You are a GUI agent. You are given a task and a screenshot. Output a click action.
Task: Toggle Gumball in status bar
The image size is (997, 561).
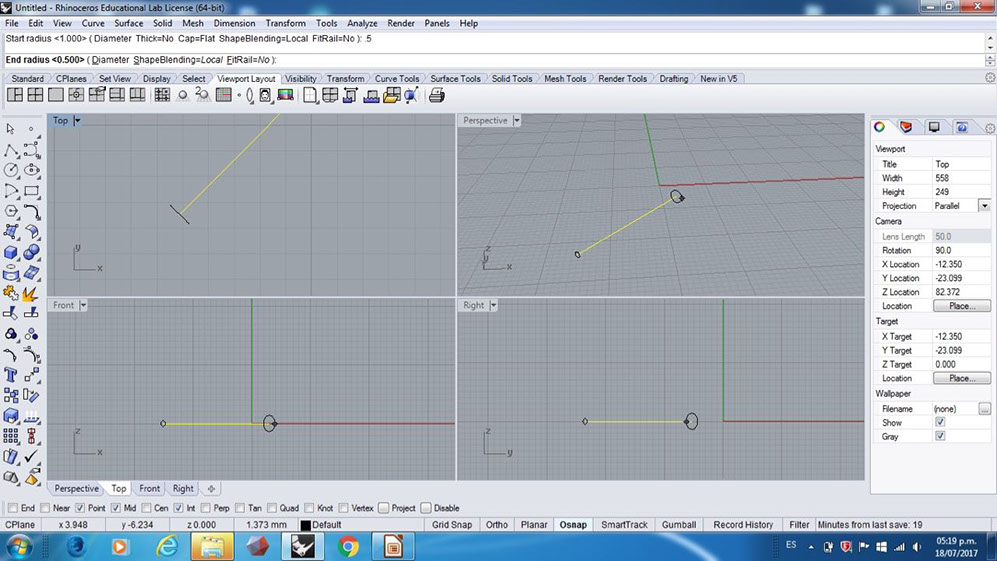679,525
